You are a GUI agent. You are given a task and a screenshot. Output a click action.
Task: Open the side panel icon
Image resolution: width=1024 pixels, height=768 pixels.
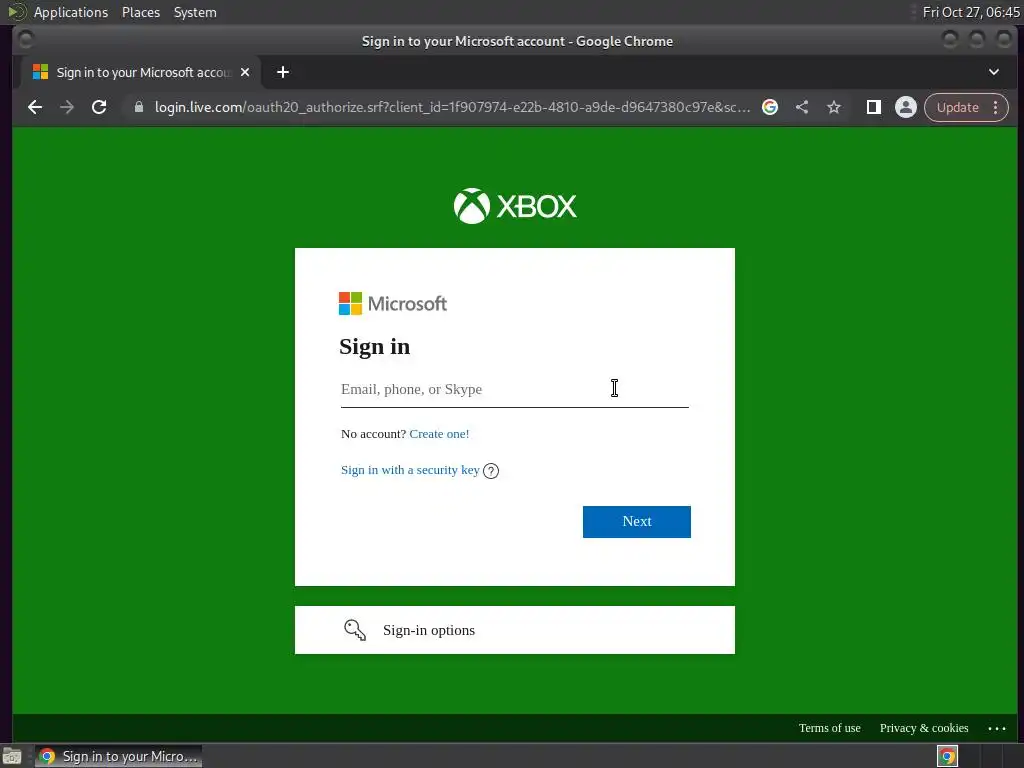(874, 107)
